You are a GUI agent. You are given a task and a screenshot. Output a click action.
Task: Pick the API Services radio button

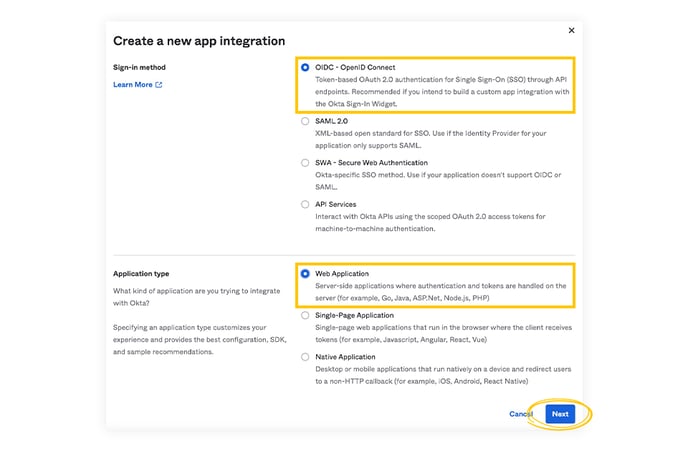click(305, 204)
